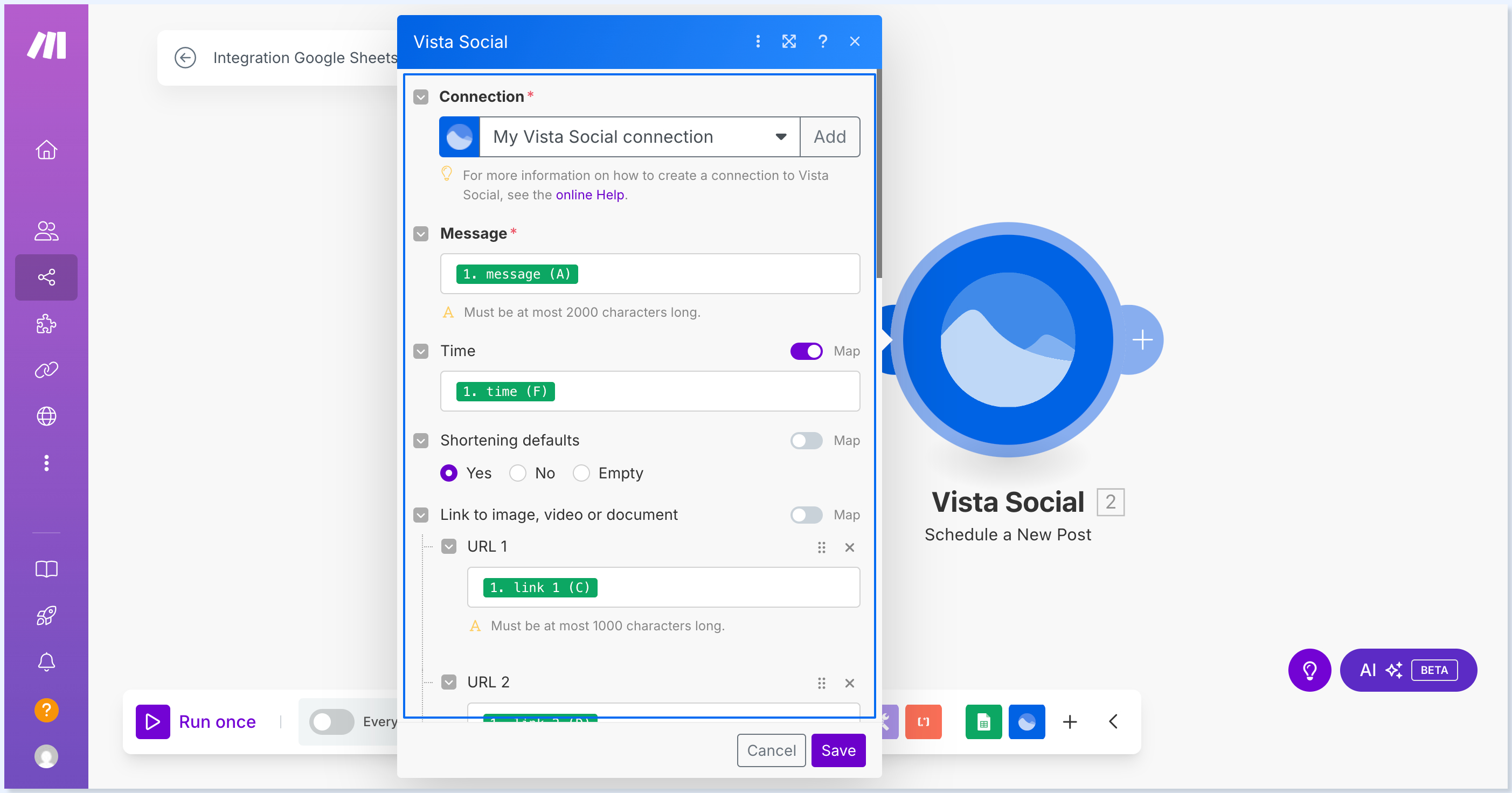Screen dimensions: 1512x793
Task: Collapse the Message field chevron
Action: point(420,234)
